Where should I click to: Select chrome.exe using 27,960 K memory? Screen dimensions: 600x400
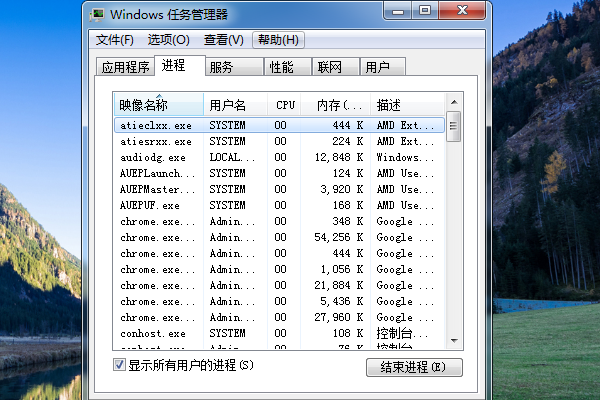click(279, 318)
